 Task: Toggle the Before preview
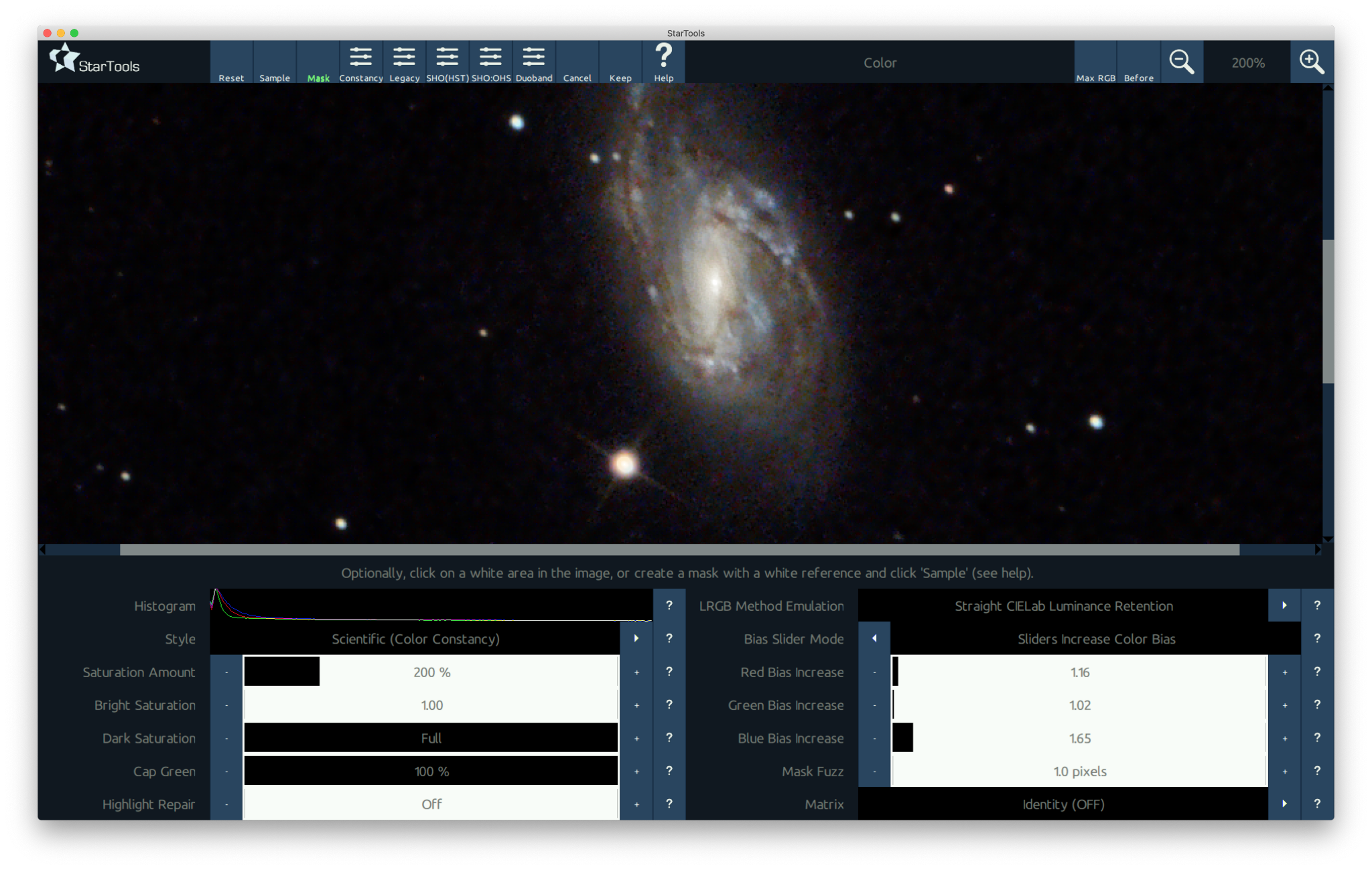1139,62
